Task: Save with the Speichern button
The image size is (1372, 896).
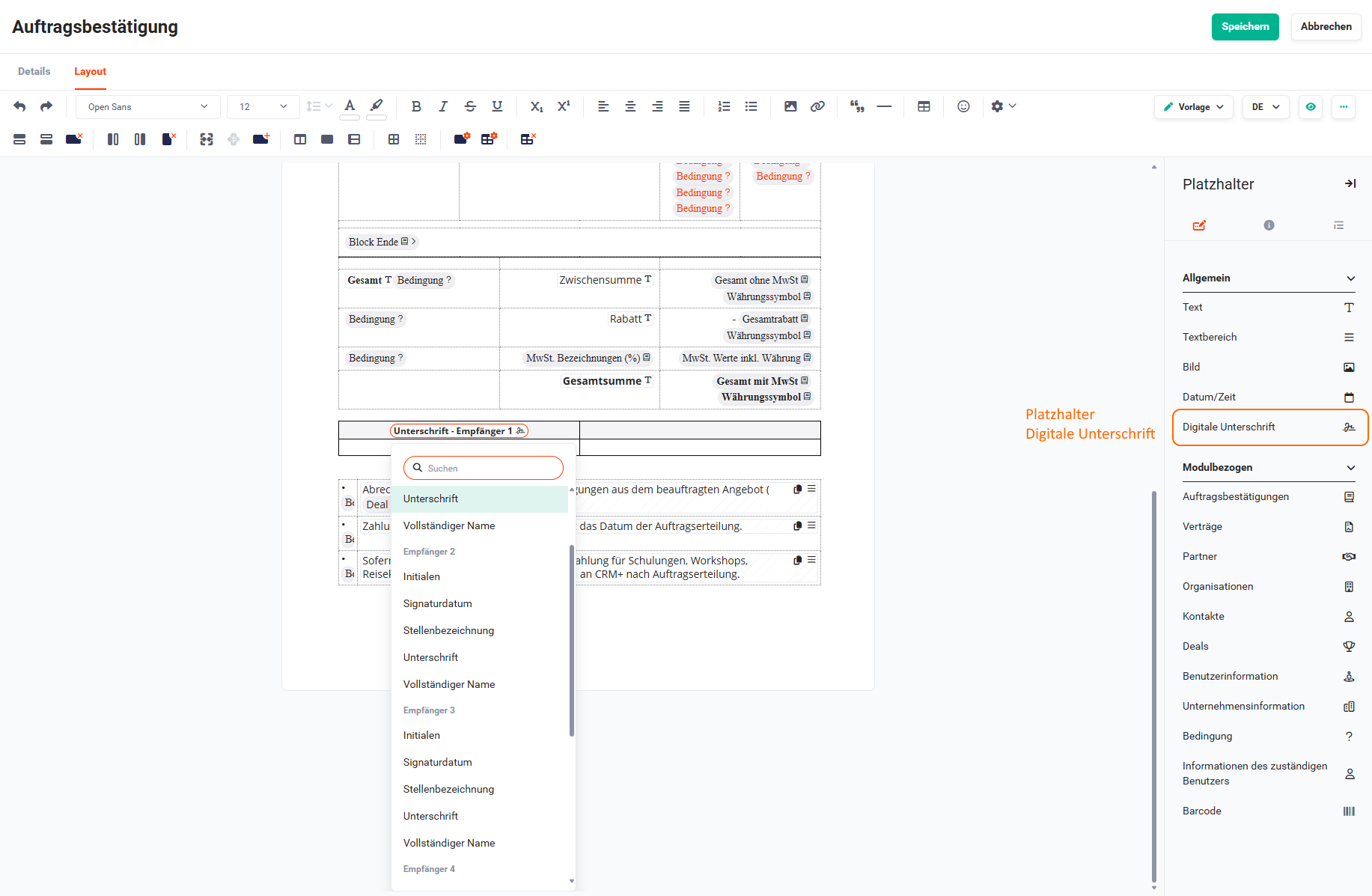Action: click(1246, 27)
